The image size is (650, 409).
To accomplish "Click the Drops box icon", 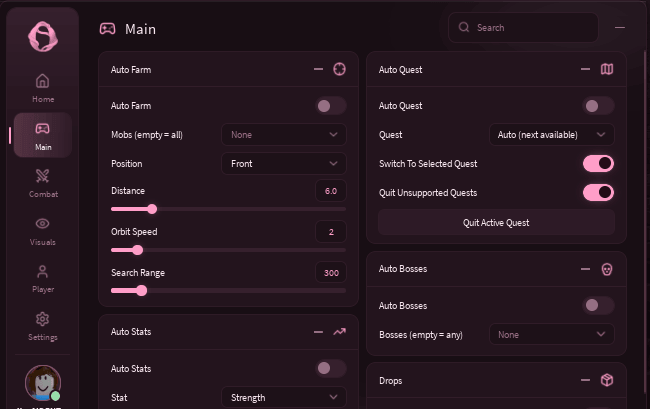I will click(607, 380).
